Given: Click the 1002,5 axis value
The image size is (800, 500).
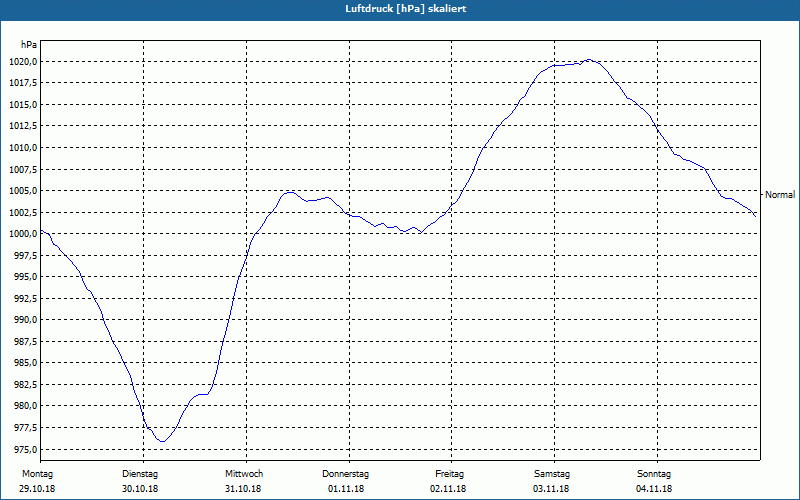Looking at the screenshot, I should coord(23,212).
